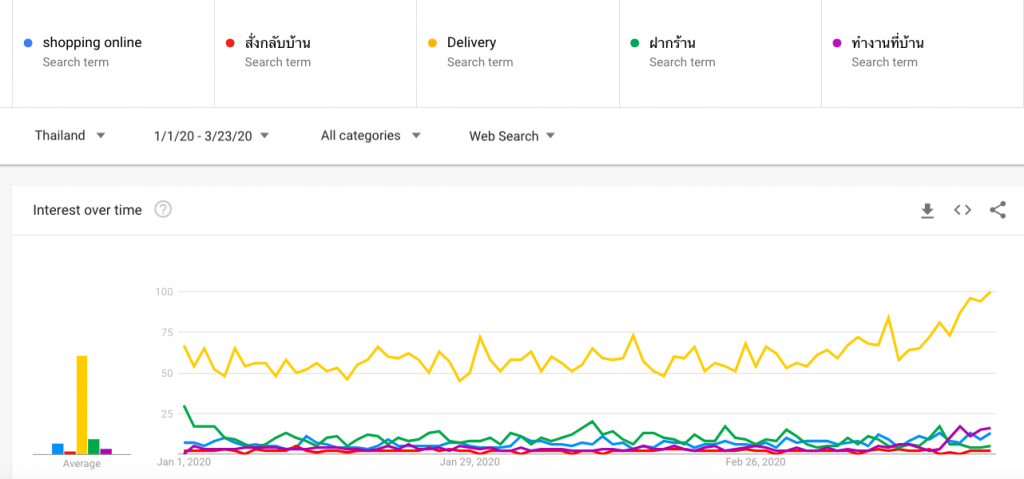
Task: Expand the 1/1/20 - 3/23/20 date range dropdown
Action: [x=212, y=136]
